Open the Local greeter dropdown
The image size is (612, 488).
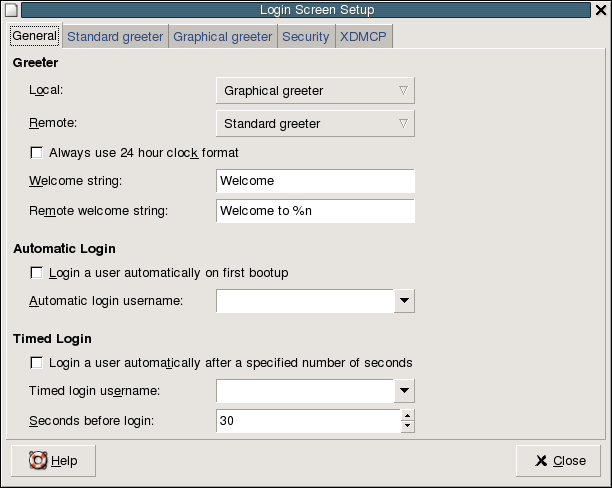[315, 91]
